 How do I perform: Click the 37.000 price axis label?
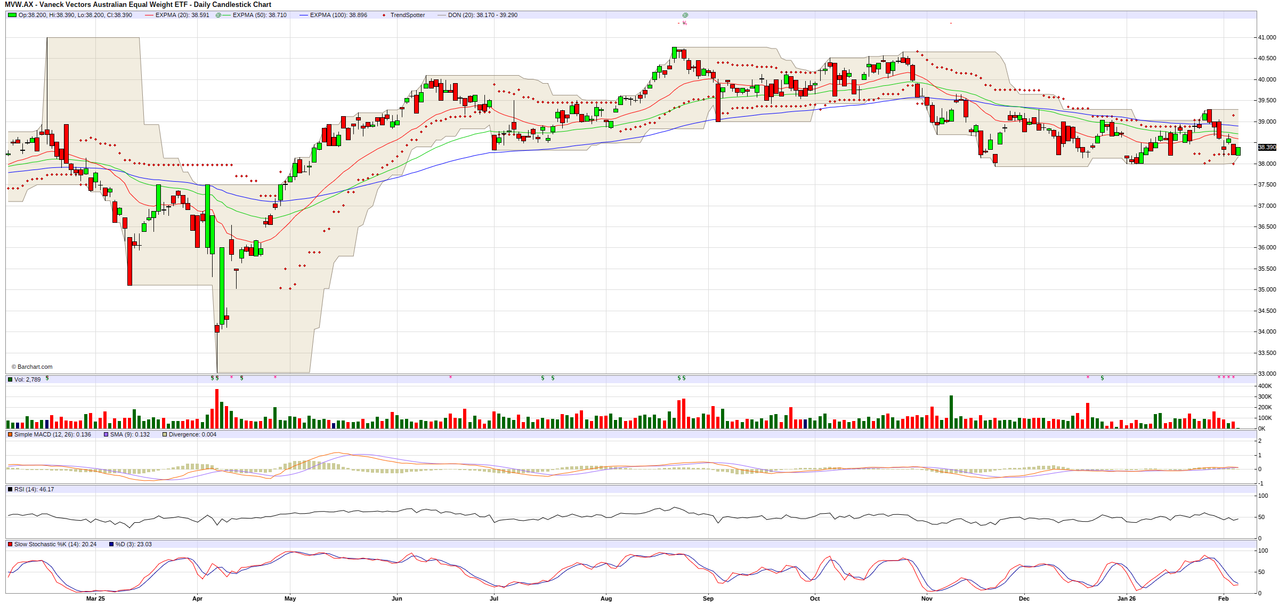(1265, 205)
